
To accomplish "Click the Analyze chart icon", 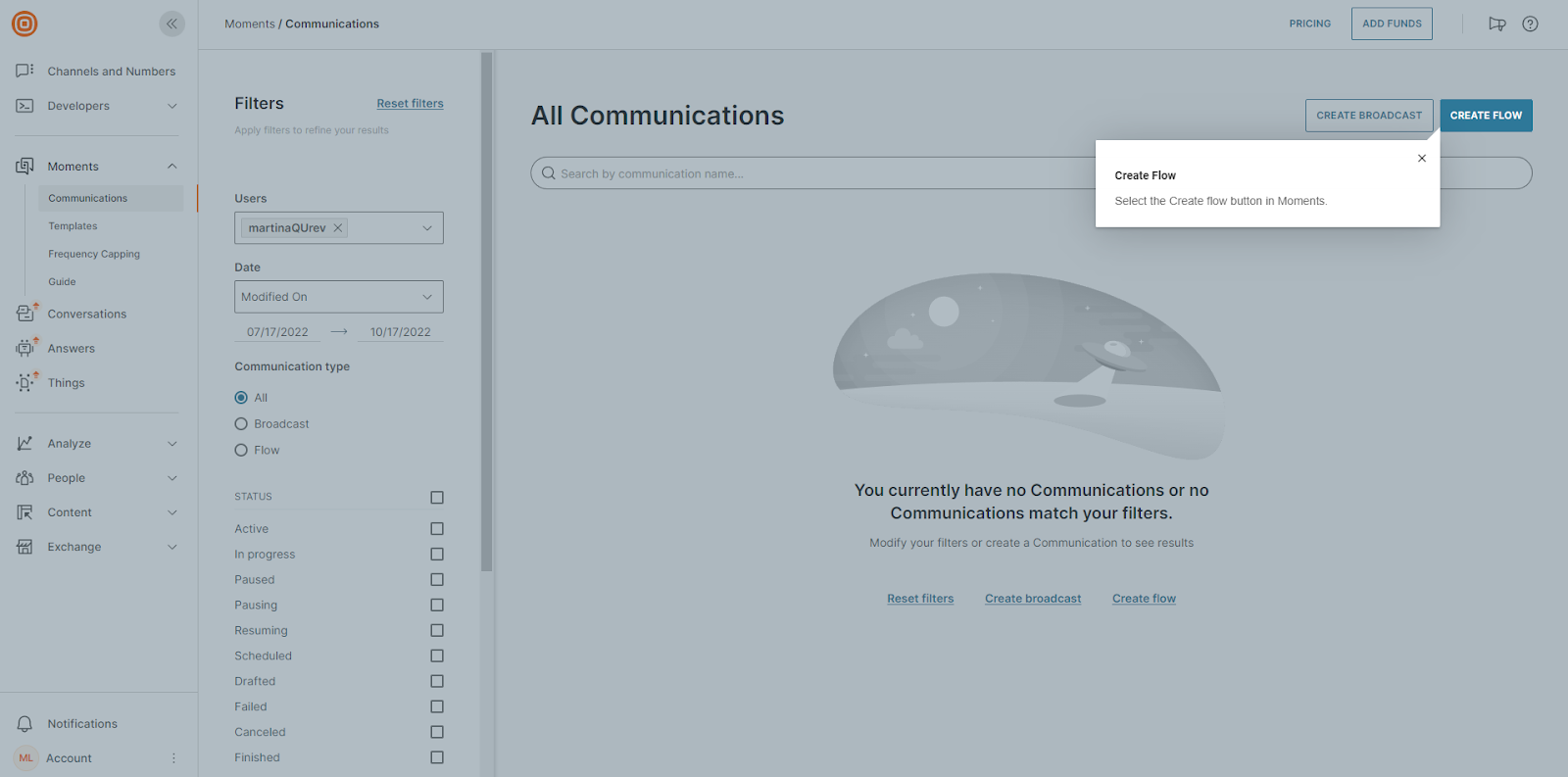I will [24, 443].
